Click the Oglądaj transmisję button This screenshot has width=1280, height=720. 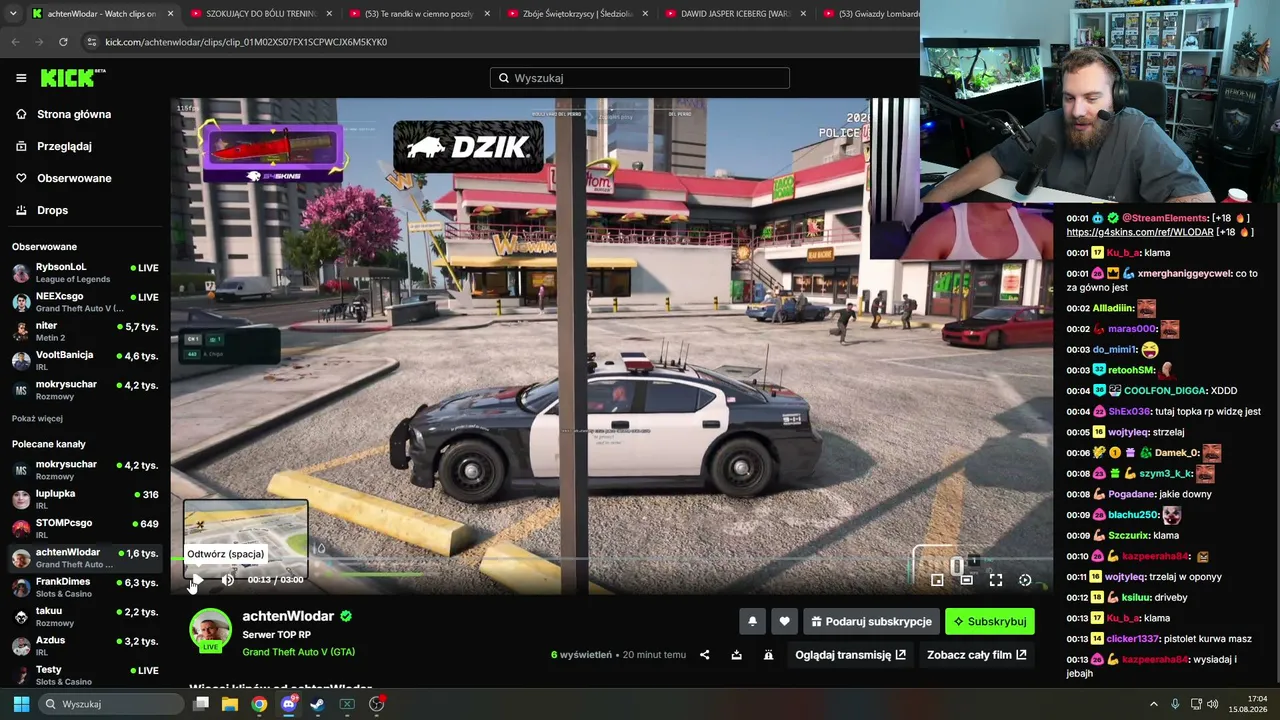point(850,655)
